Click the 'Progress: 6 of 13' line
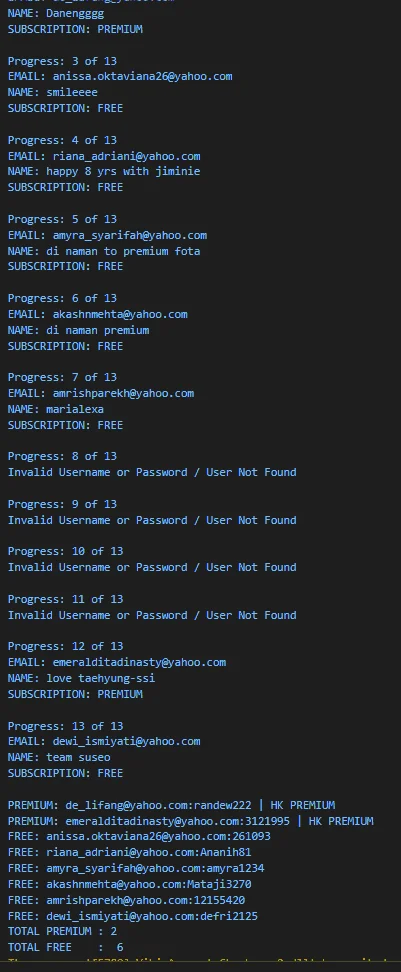Viewport: 401px width, 972px height. tap(62, 298)
